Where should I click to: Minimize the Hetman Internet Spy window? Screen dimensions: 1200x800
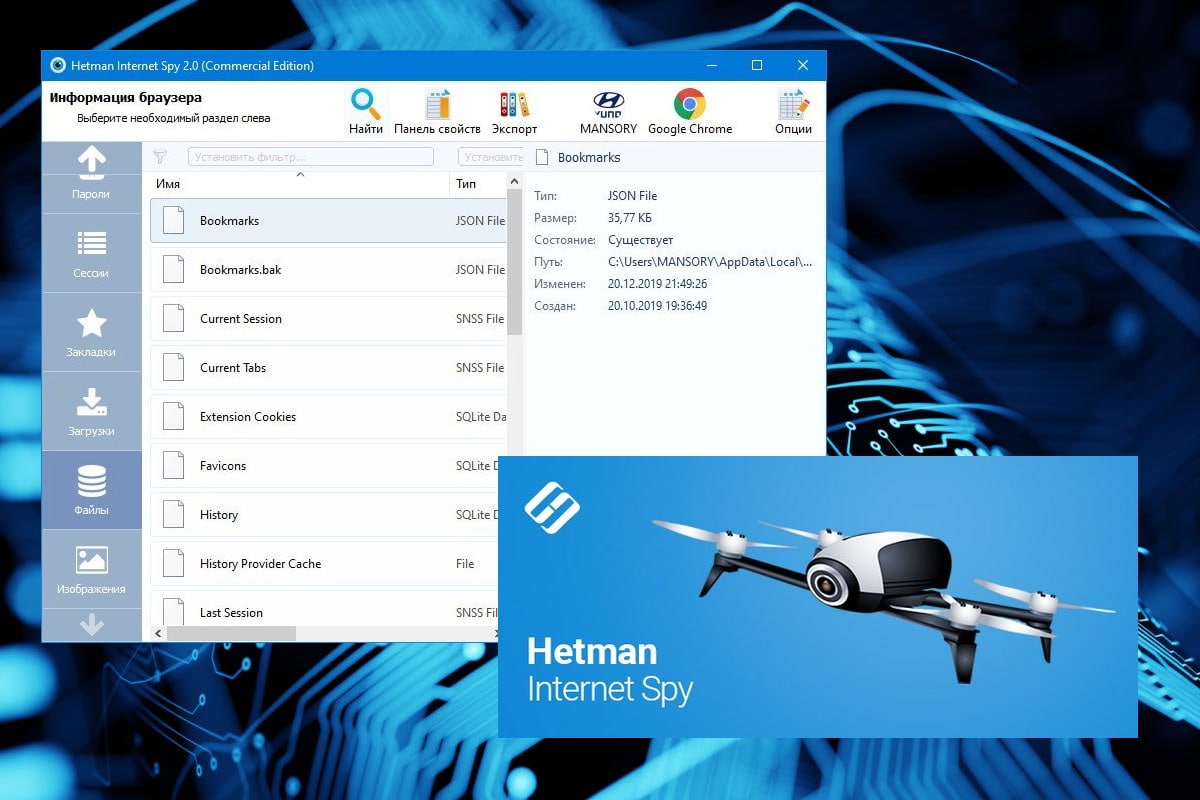click(x=711, y=66)
